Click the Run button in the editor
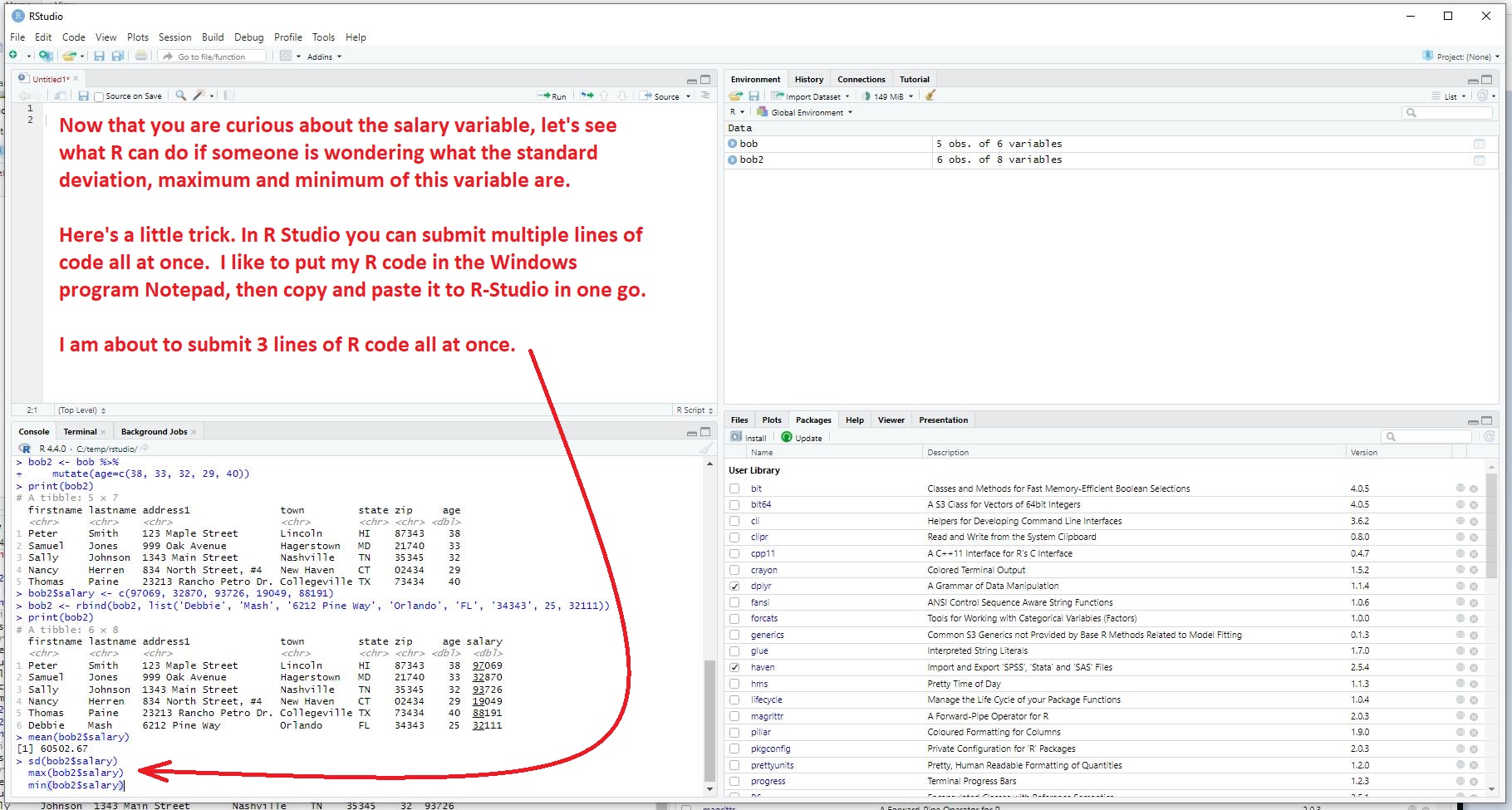Image resolution: width=1512 pixels, height=810 pixels. pyautogui.click(x=552, y=96)
